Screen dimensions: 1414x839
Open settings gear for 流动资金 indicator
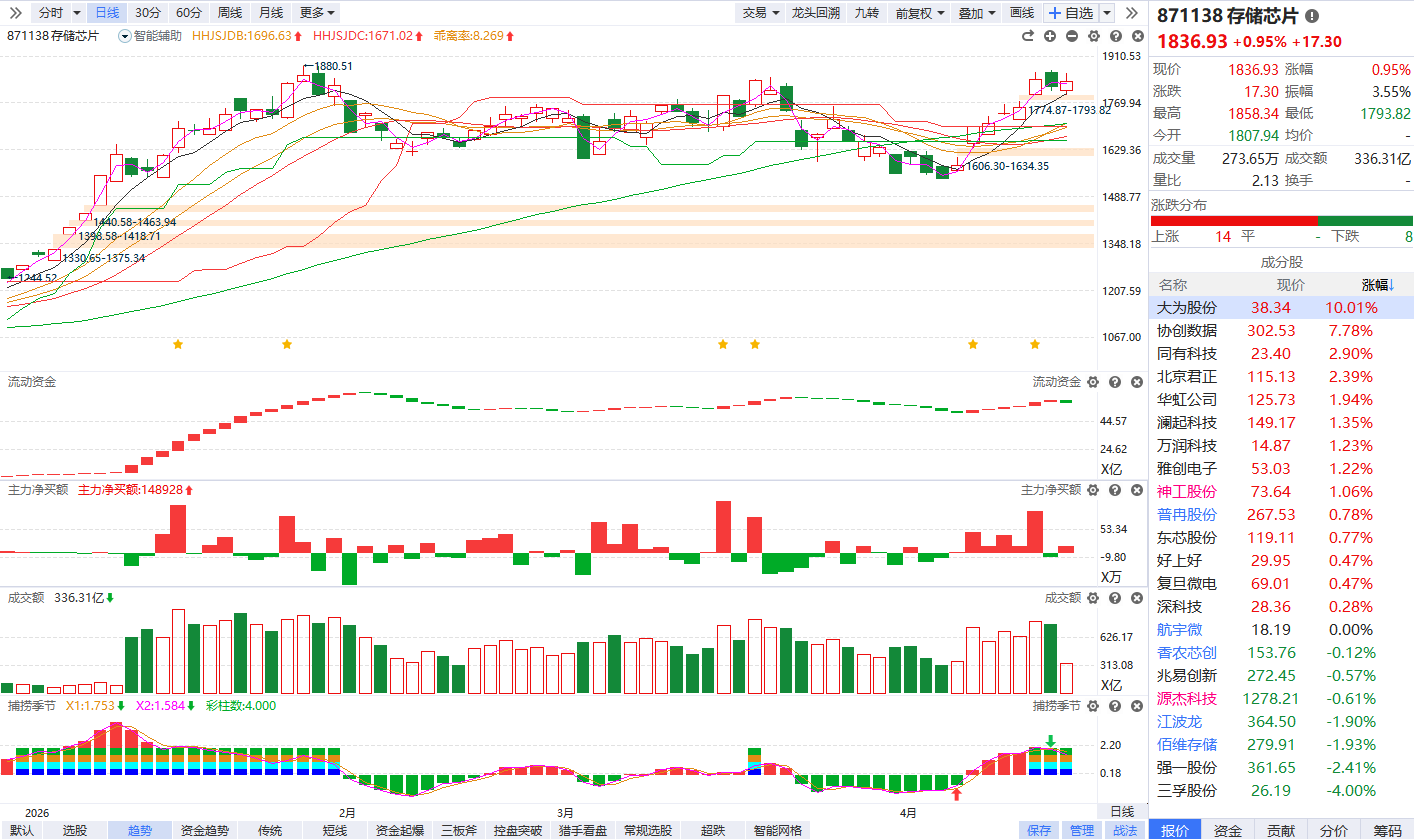pos(1093,382)
